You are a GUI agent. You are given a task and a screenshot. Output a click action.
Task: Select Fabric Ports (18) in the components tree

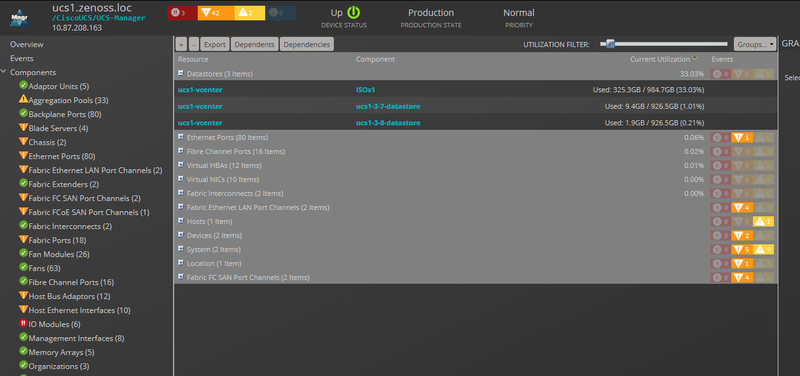[57, 240]
